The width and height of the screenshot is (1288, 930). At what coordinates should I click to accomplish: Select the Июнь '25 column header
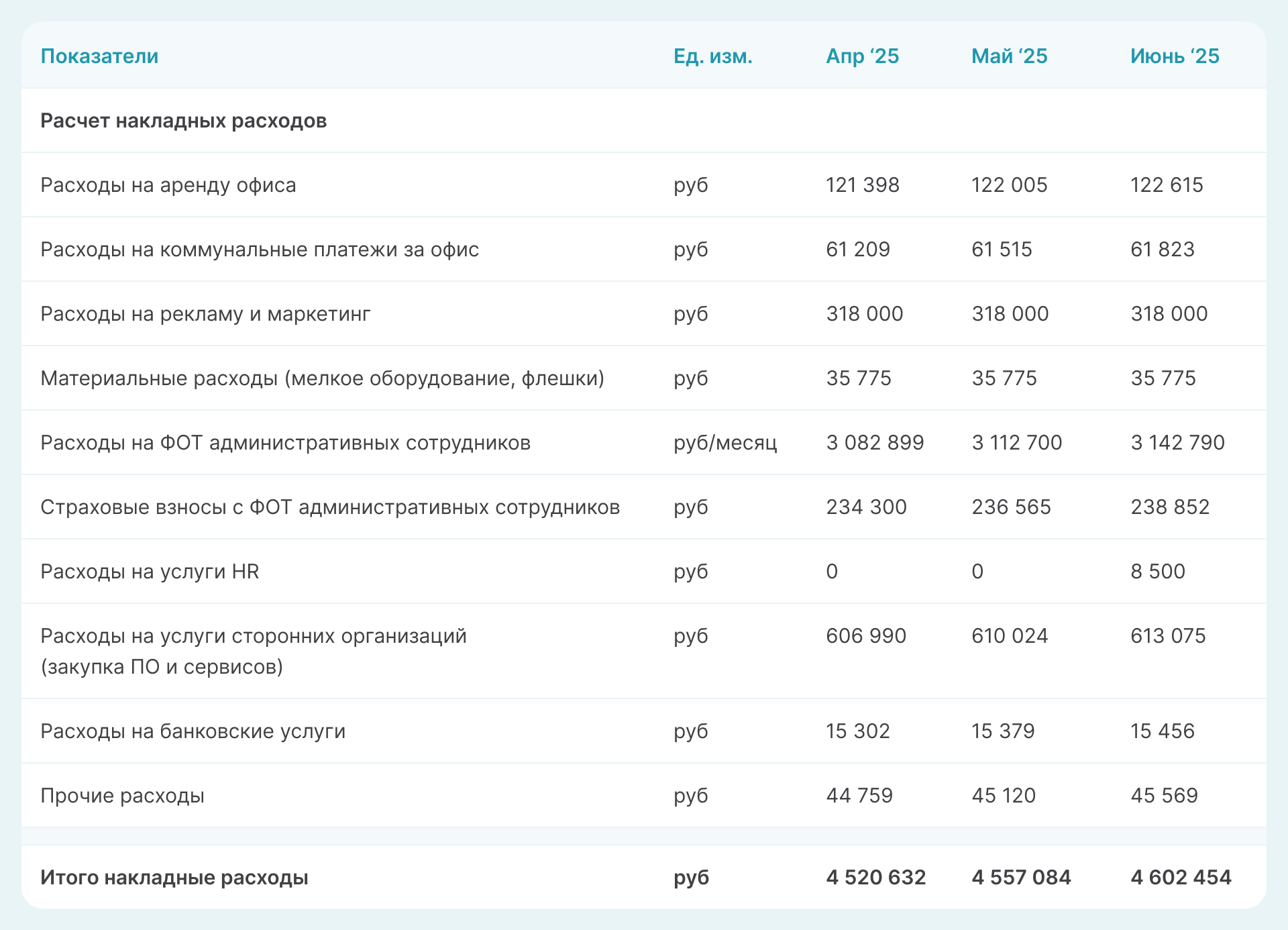1174,56
